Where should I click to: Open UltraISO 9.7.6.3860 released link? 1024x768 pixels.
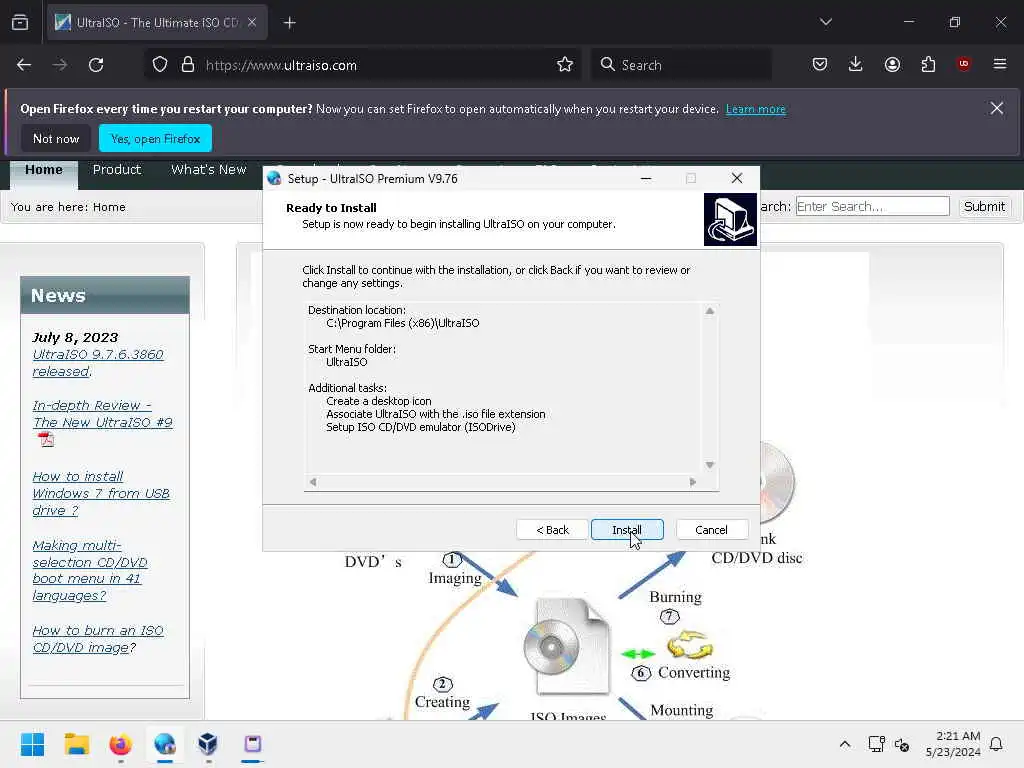tap(98, 362)
